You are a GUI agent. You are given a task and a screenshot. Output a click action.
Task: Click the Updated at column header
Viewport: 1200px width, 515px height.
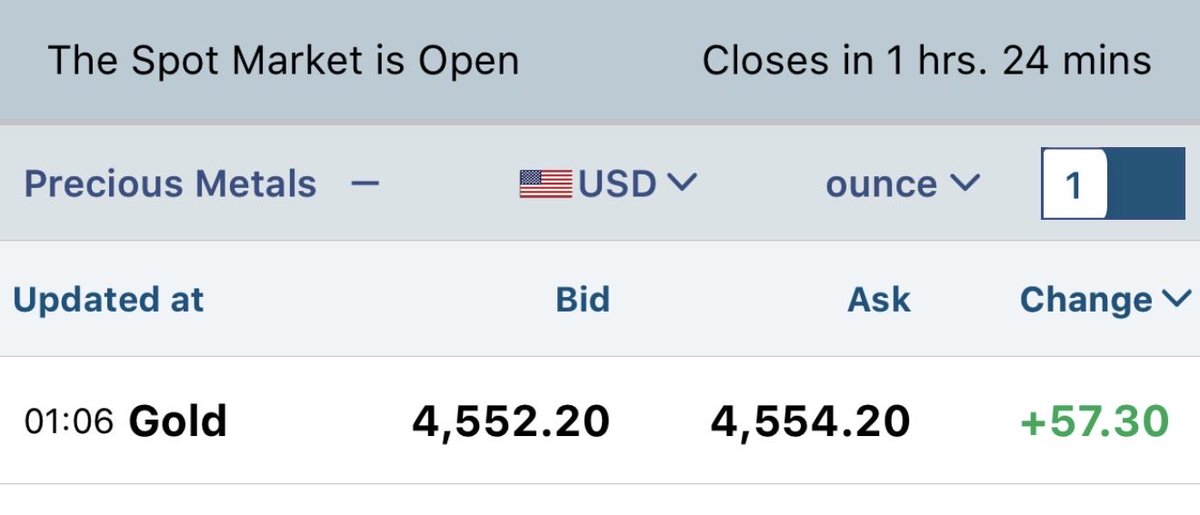(x=108, y=299)
